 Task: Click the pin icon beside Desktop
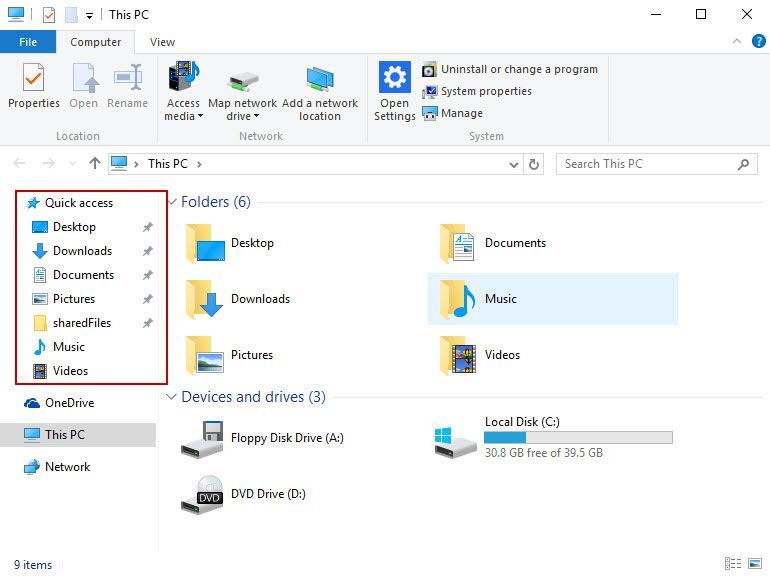tap(147, 227)
